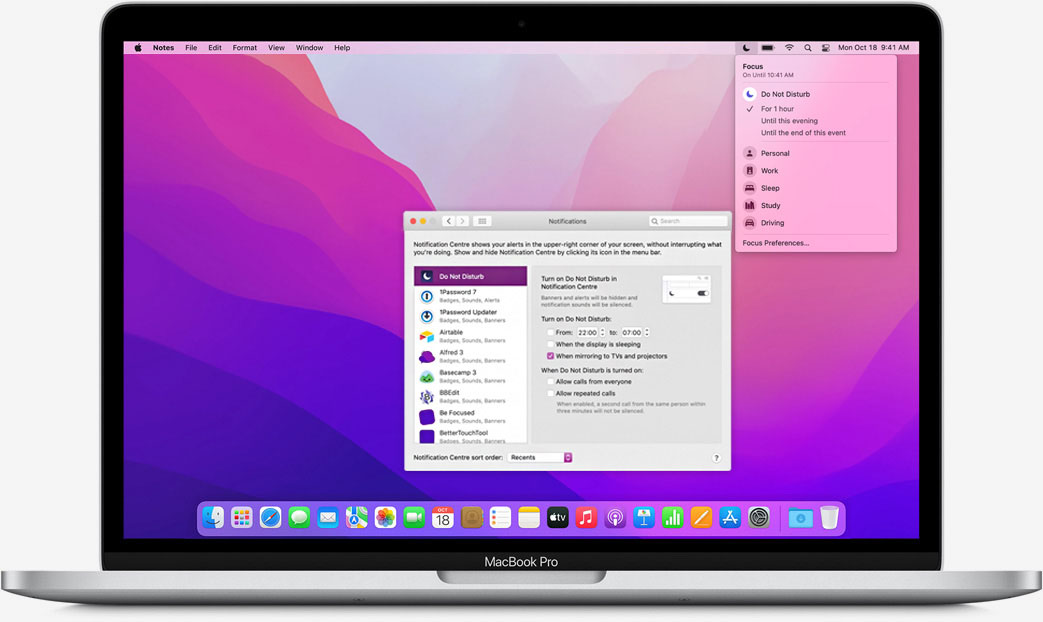Open the Podcasts app in the Dock
Screen dimensions: 1043x622
[615, 517]
